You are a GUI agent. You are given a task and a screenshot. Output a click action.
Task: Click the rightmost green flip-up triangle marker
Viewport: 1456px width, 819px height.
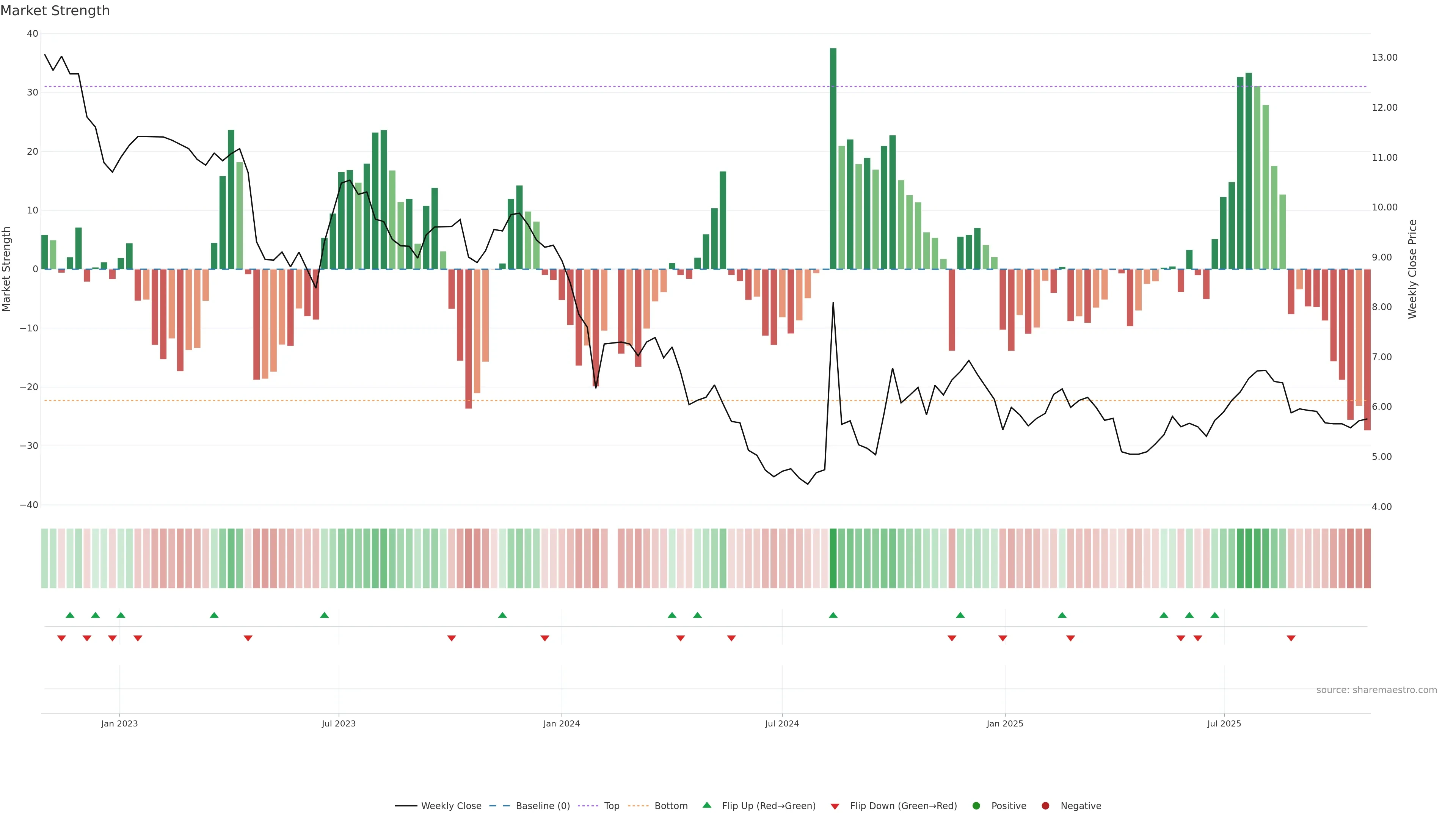[1214, 615]
